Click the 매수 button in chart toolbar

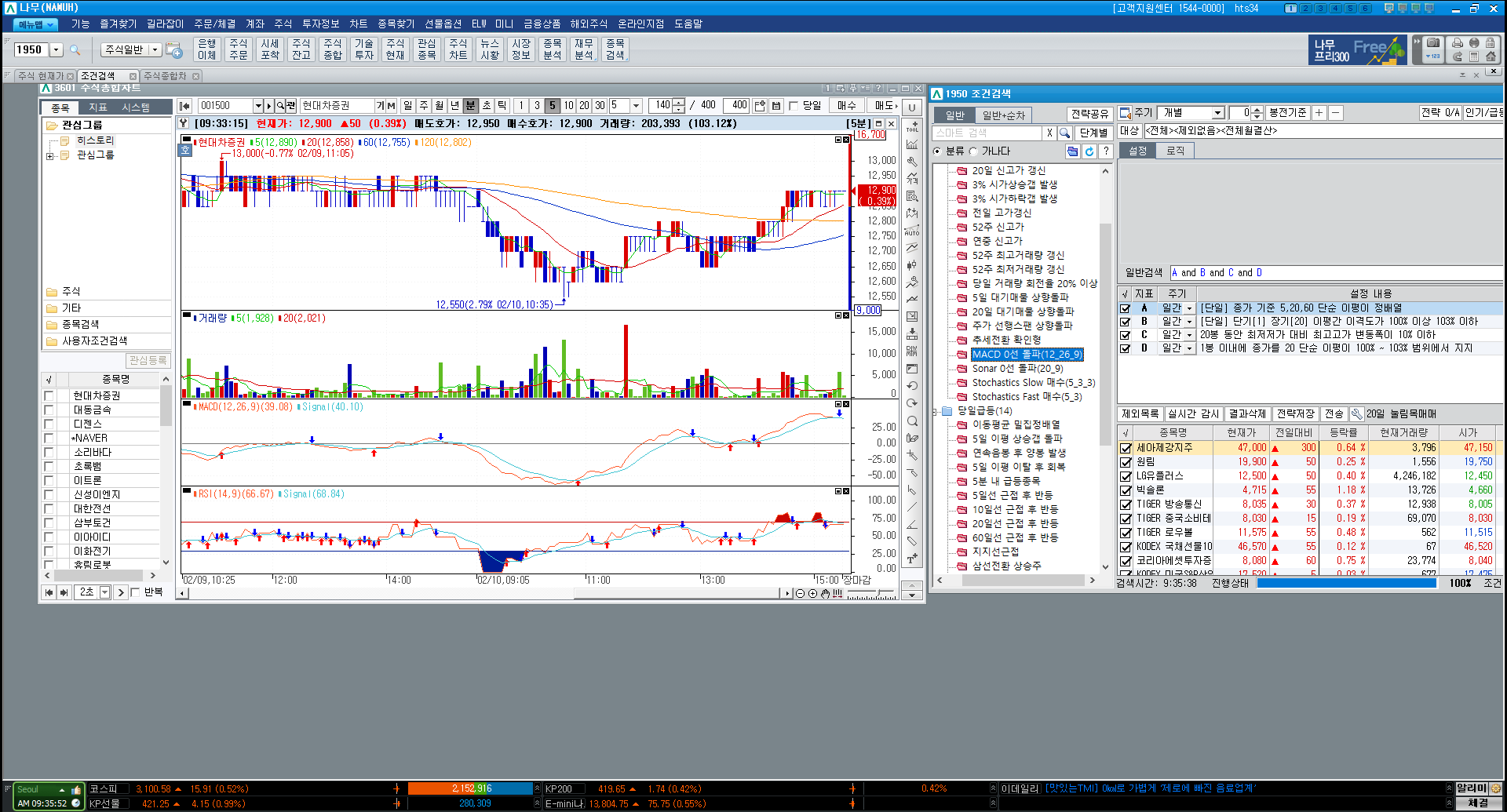click(846, 105)
